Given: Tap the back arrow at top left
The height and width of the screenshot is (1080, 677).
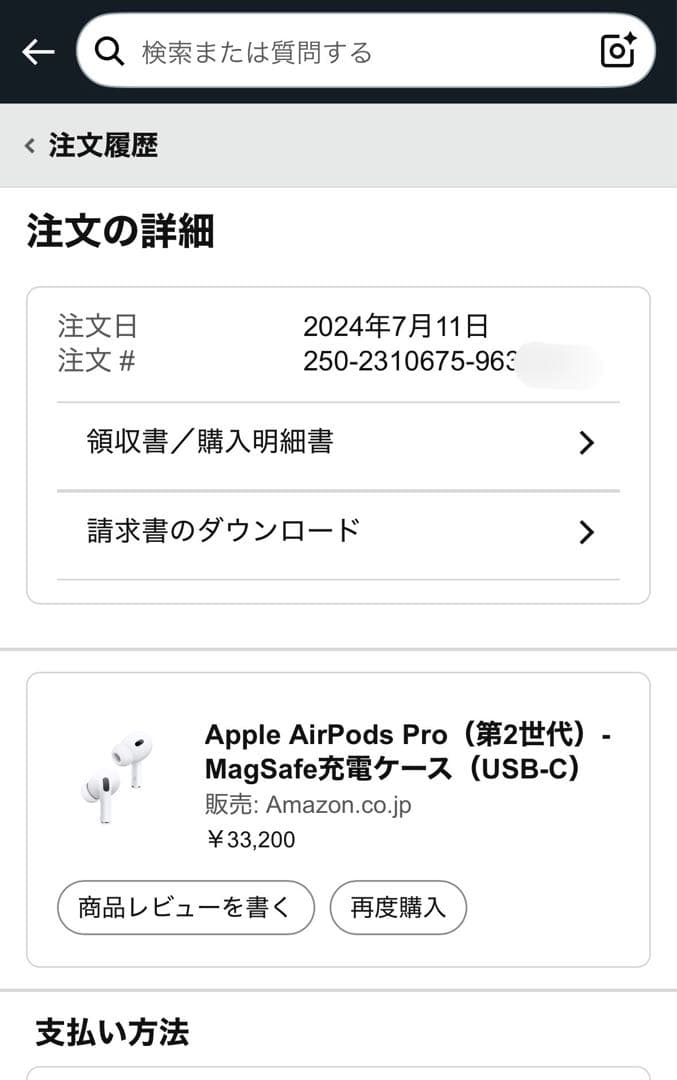Looking at the screenshot, I should [x=38, y=51].
